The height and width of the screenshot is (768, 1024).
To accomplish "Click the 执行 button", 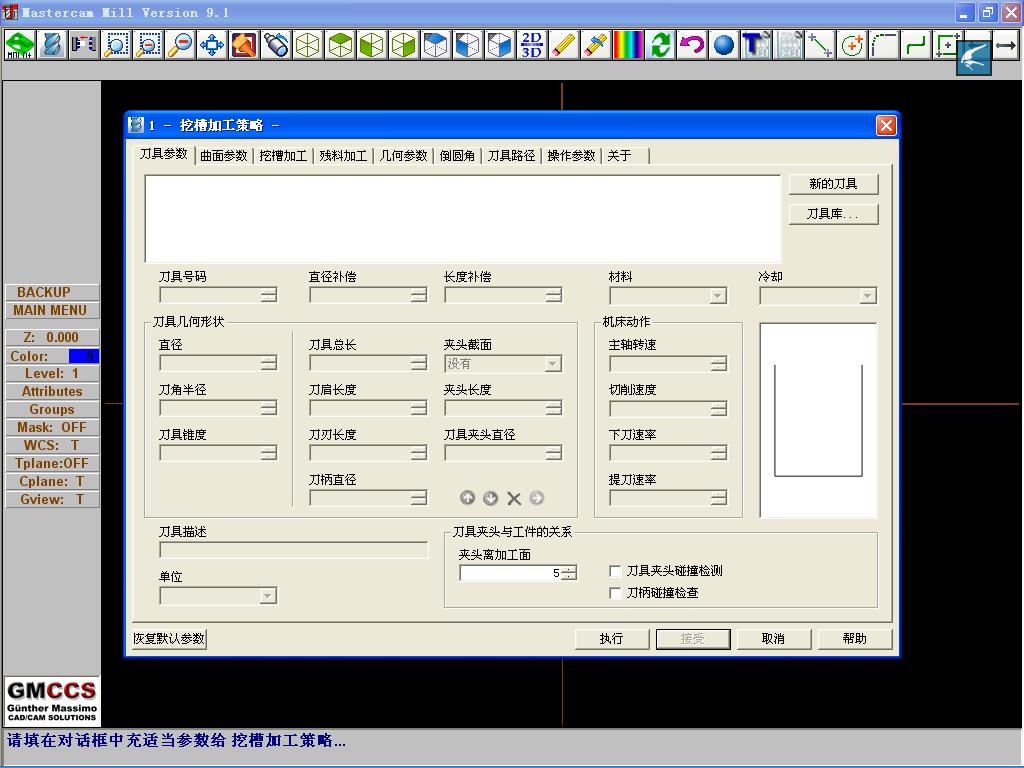I will click(x=612, y=639).
